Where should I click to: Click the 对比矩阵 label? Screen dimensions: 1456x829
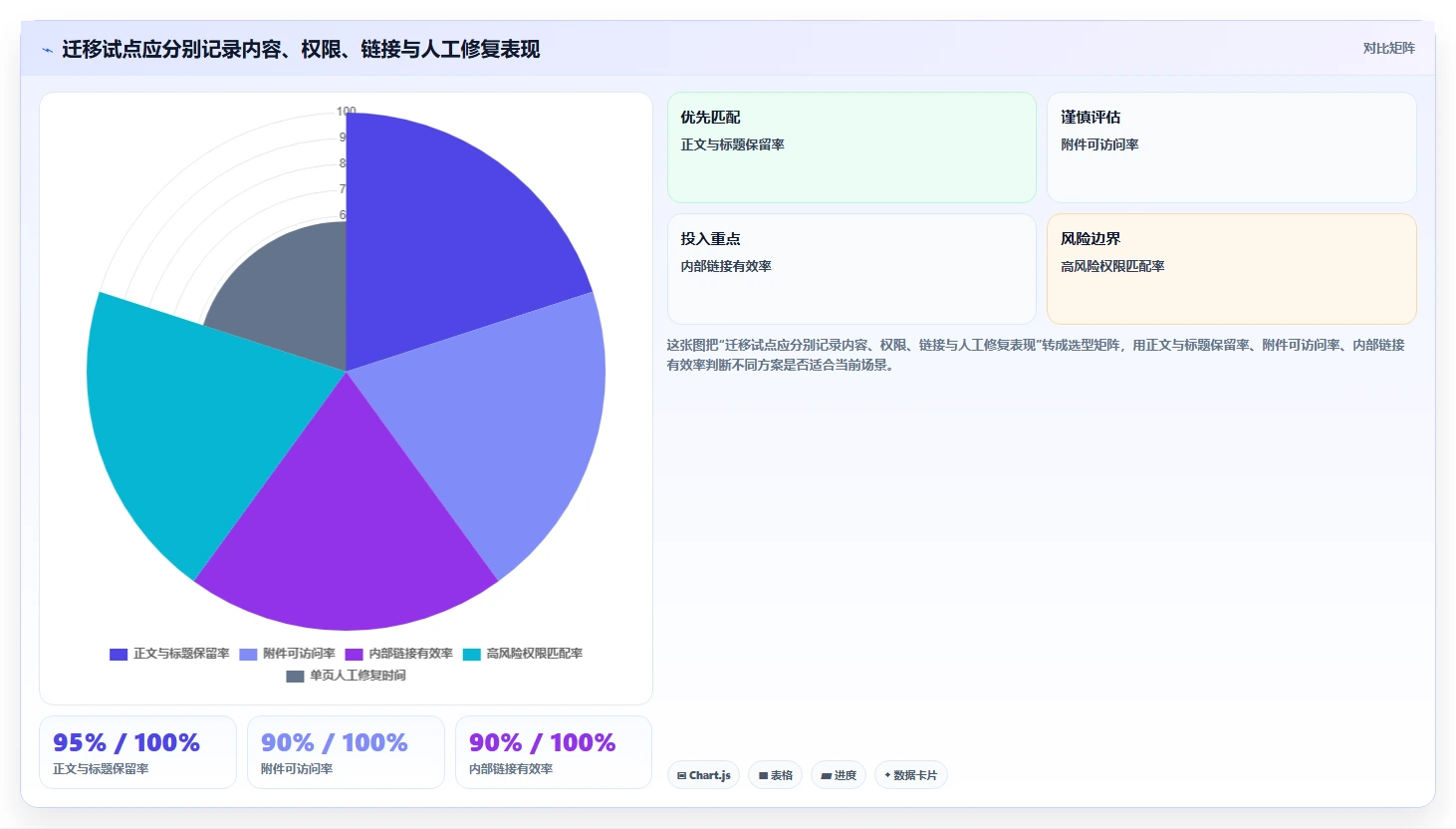1388,48
